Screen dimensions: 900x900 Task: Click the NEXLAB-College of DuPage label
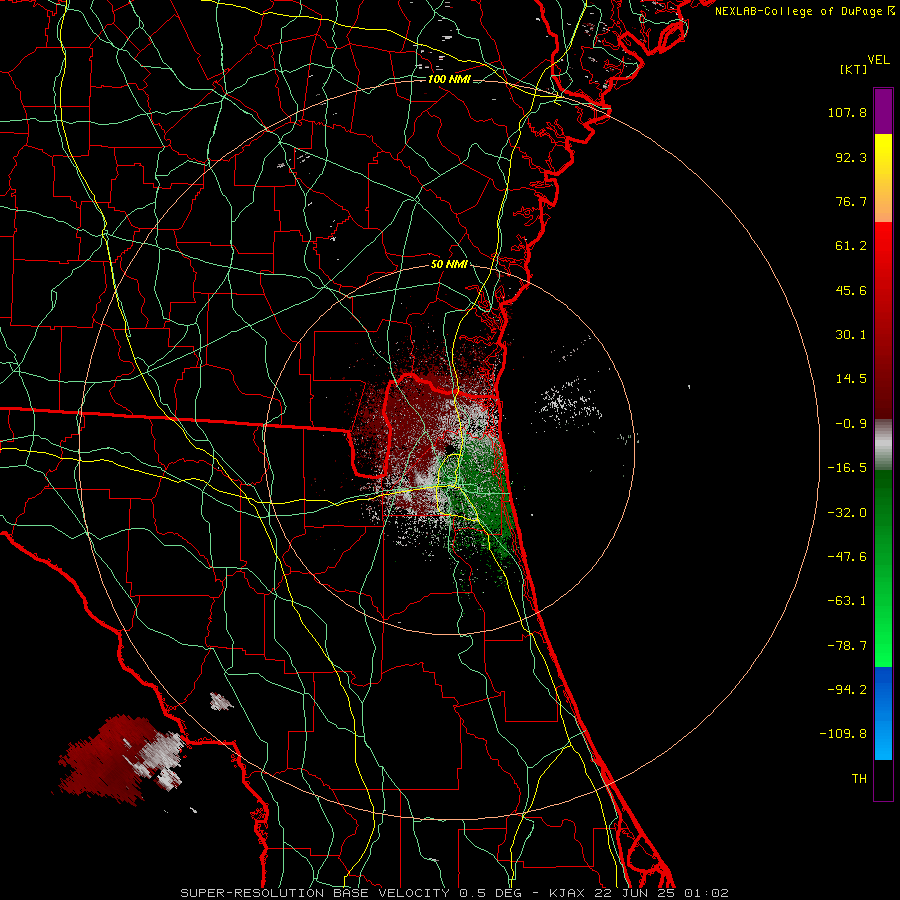click(804, 11)
